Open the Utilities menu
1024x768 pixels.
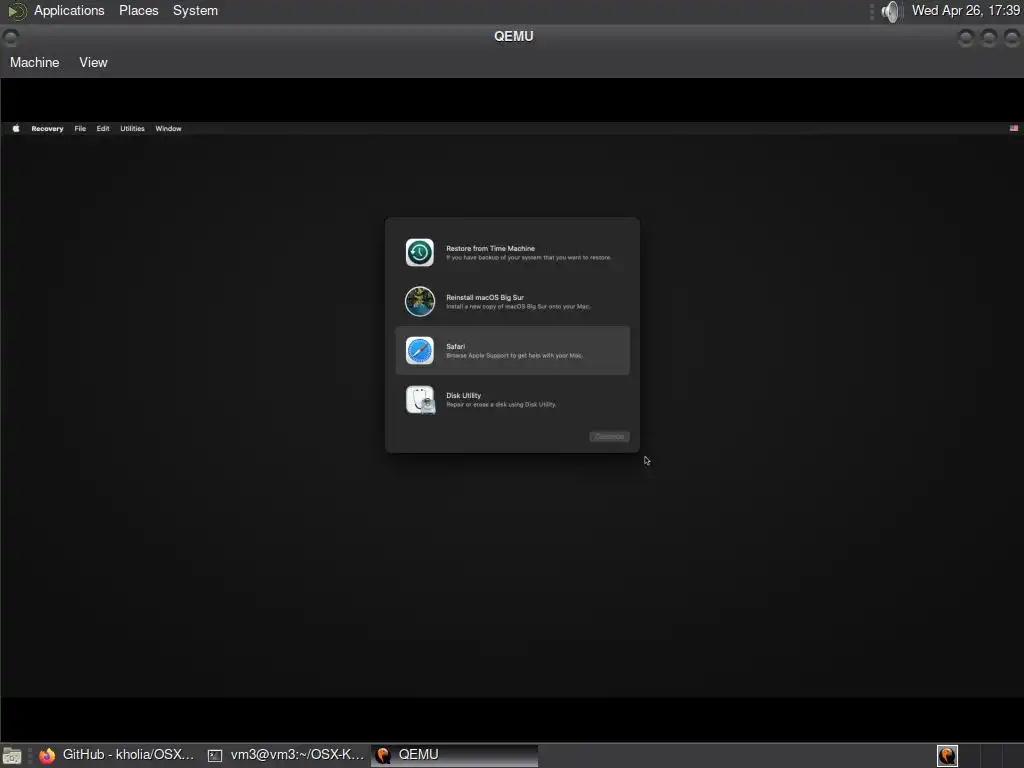click(x=132, y=129)
